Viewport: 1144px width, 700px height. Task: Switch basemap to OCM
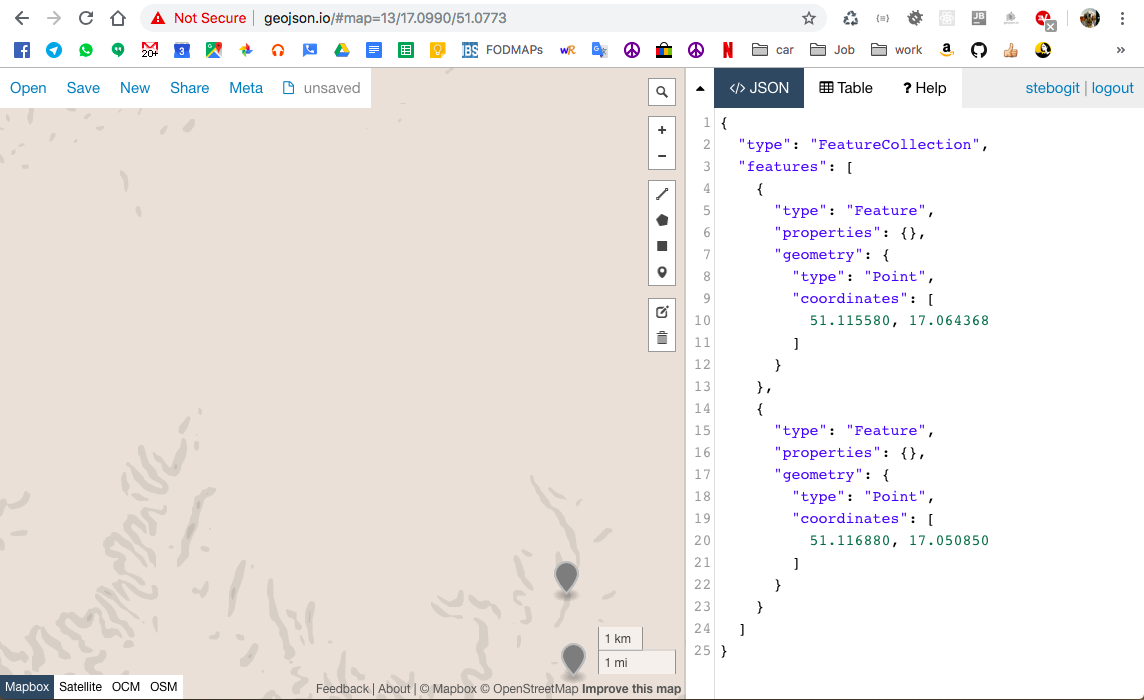pyautogui.click(x=125, y=687)
